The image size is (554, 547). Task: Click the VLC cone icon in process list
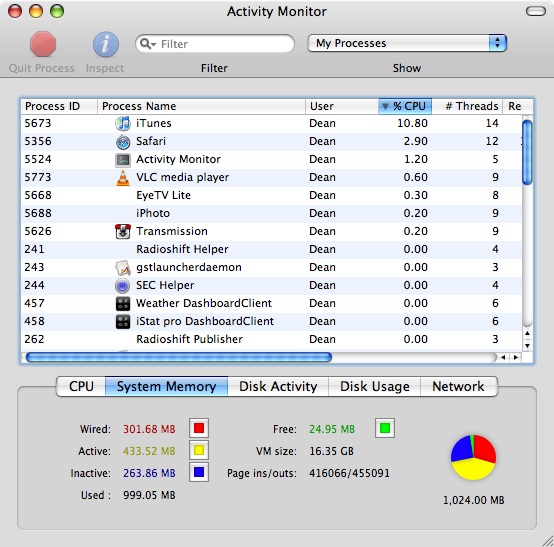tap(123, 178)
